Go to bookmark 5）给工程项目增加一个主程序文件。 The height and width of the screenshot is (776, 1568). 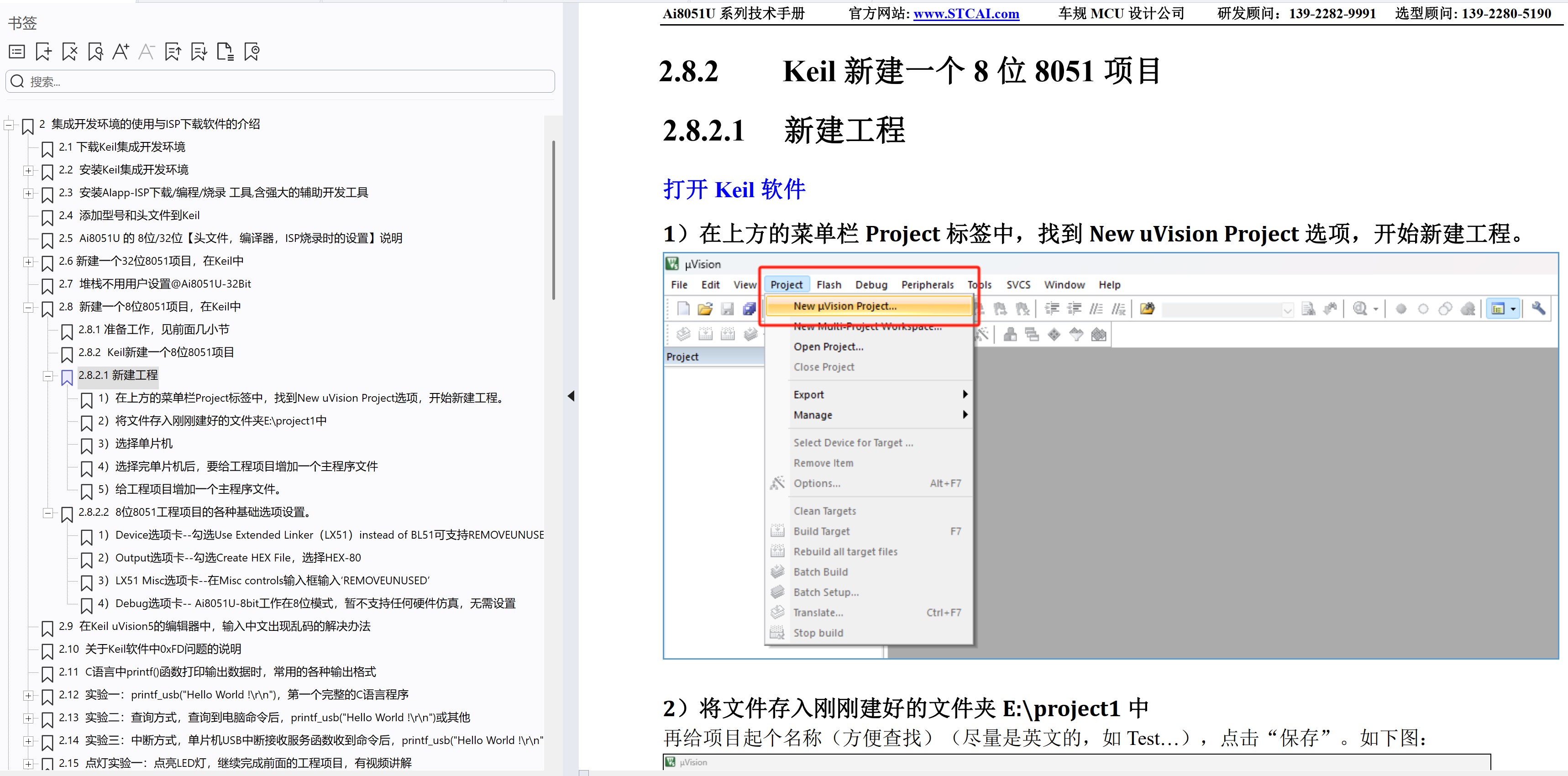pyautogui.click(x=189, y=489)
